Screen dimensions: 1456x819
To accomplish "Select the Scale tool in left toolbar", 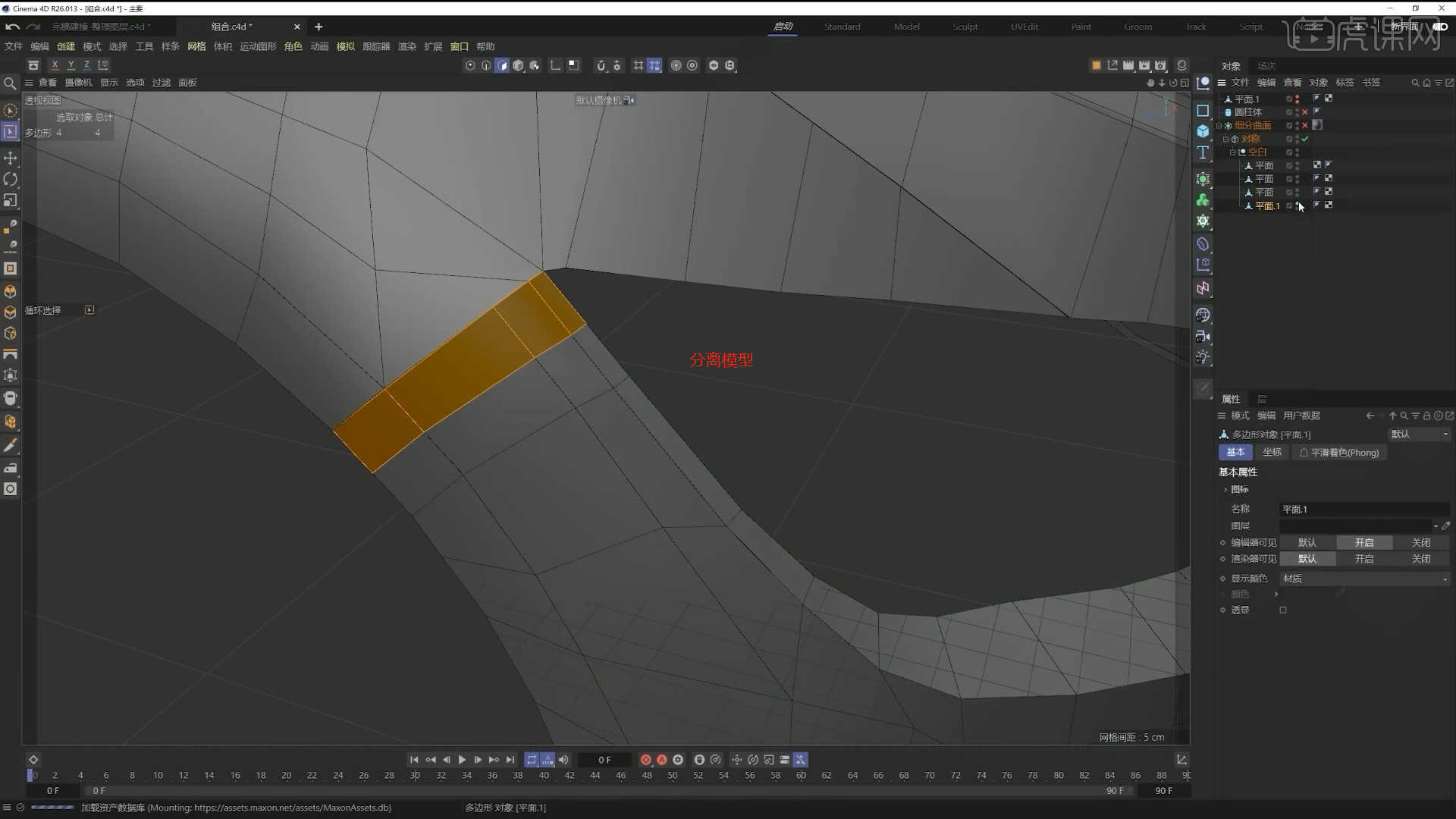I will point(11,200).
